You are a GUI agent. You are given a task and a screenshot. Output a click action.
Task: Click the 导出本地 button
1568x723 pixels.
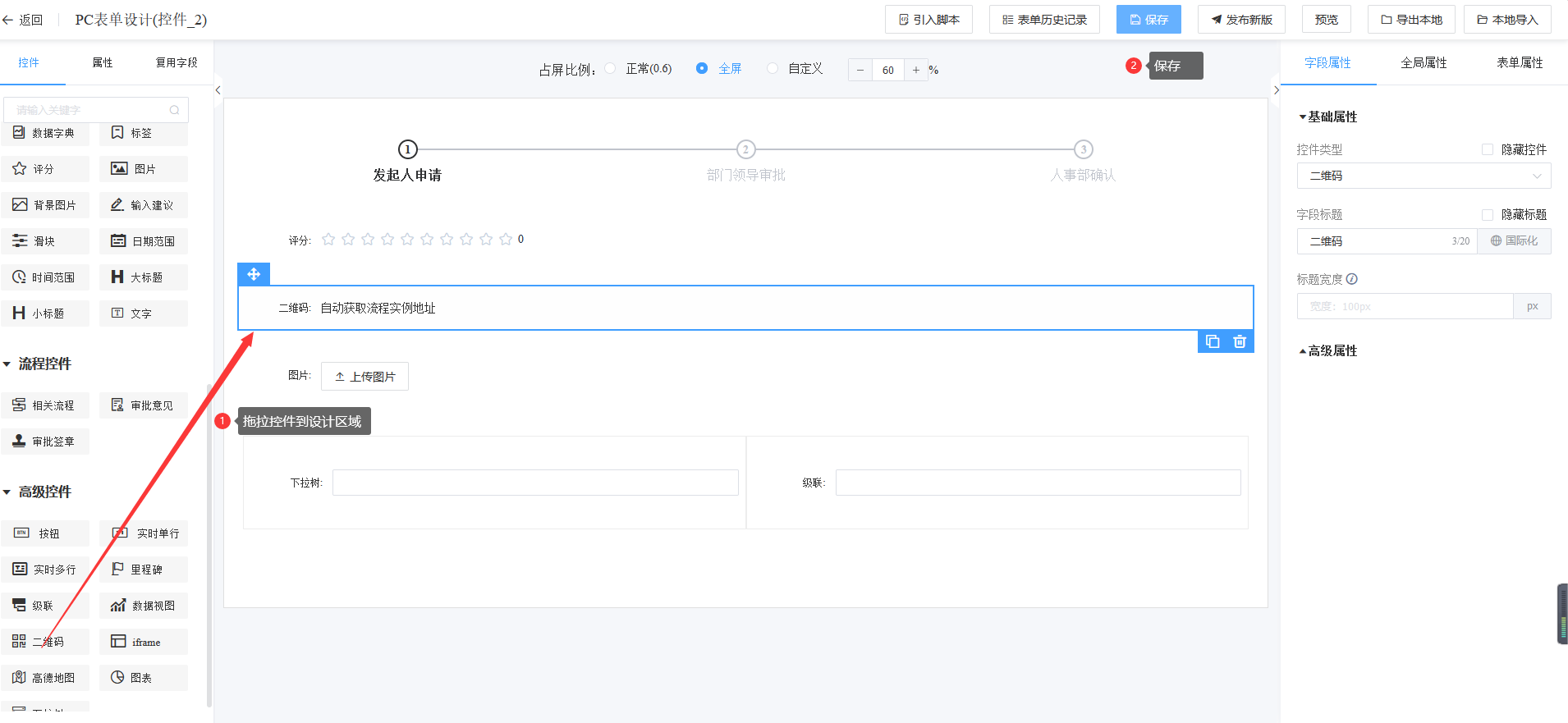click(1411, 20)
